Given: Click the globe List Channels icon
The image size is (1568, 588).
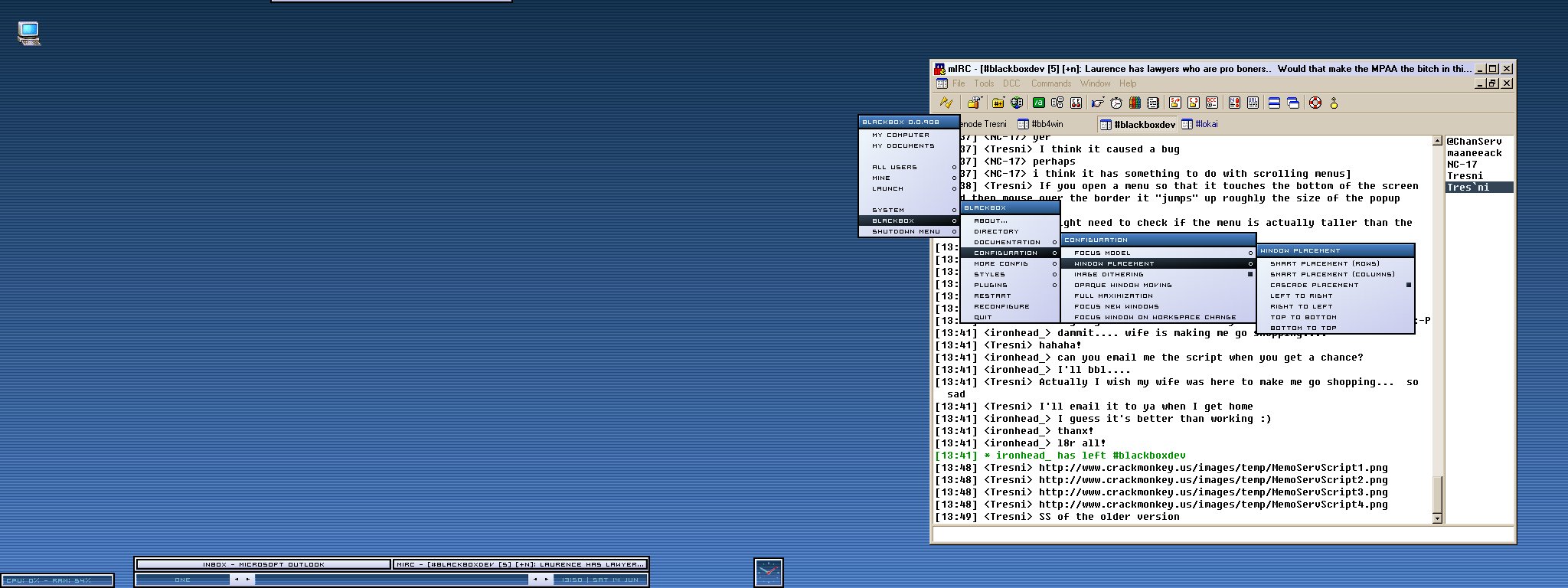Looking at the screenshot, I should point(1017,103).
